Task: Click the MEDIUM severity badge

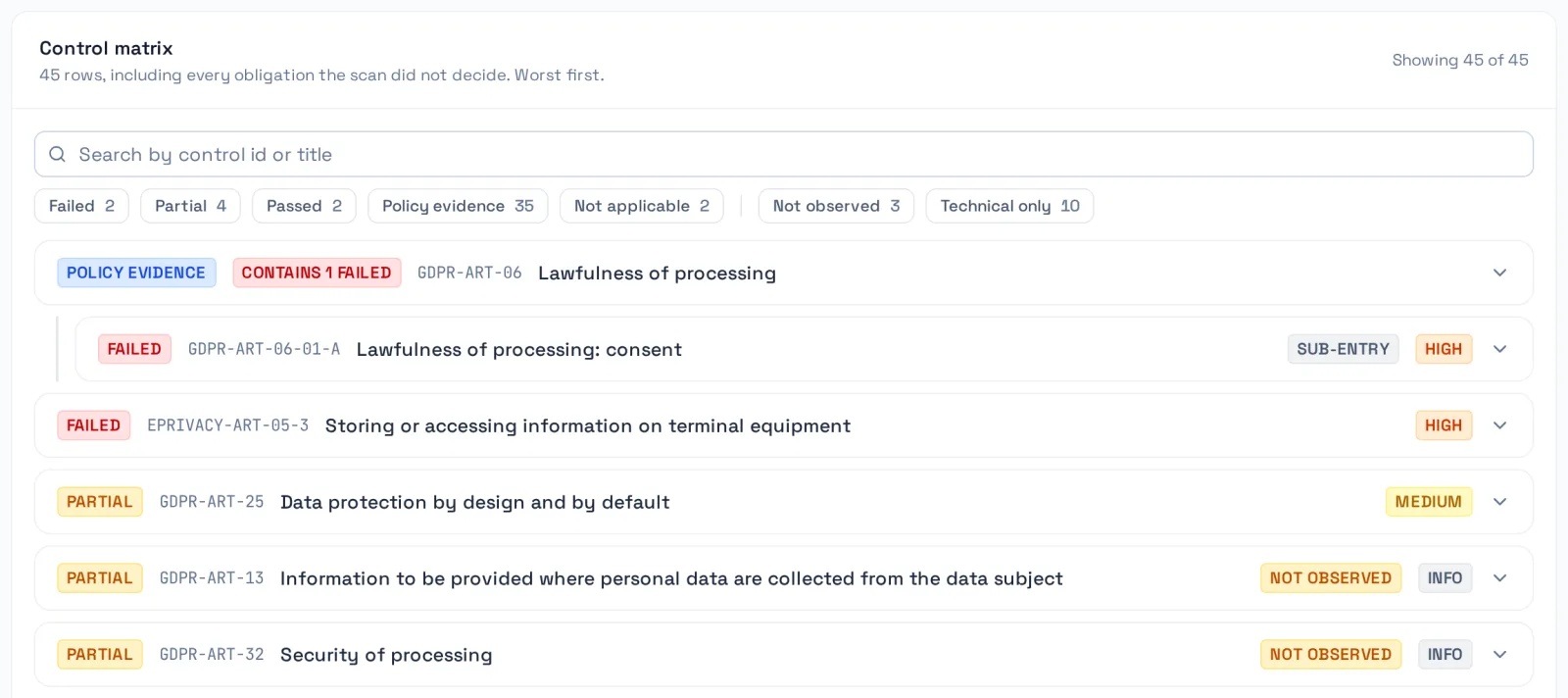Action: click(x=1429, y=502)
